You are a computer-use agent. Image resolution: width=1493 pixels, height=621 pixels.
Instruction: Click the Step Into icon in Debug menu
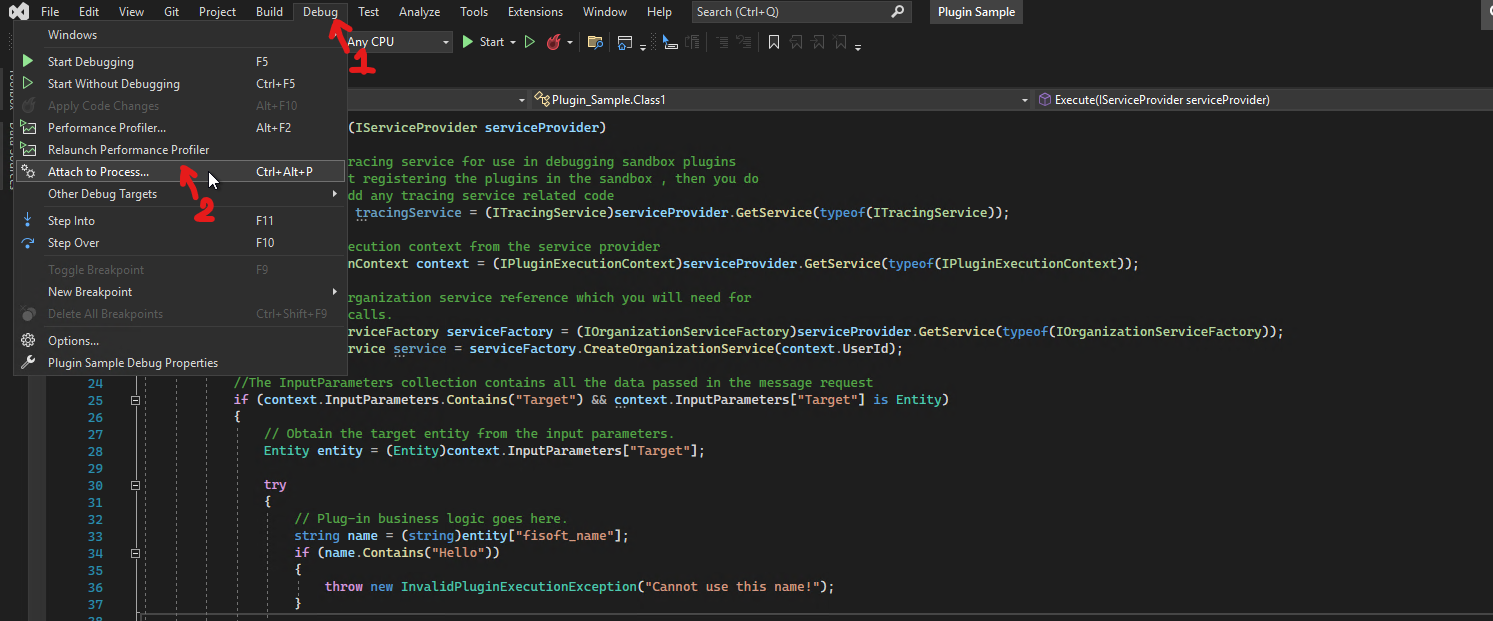point(29,220)
